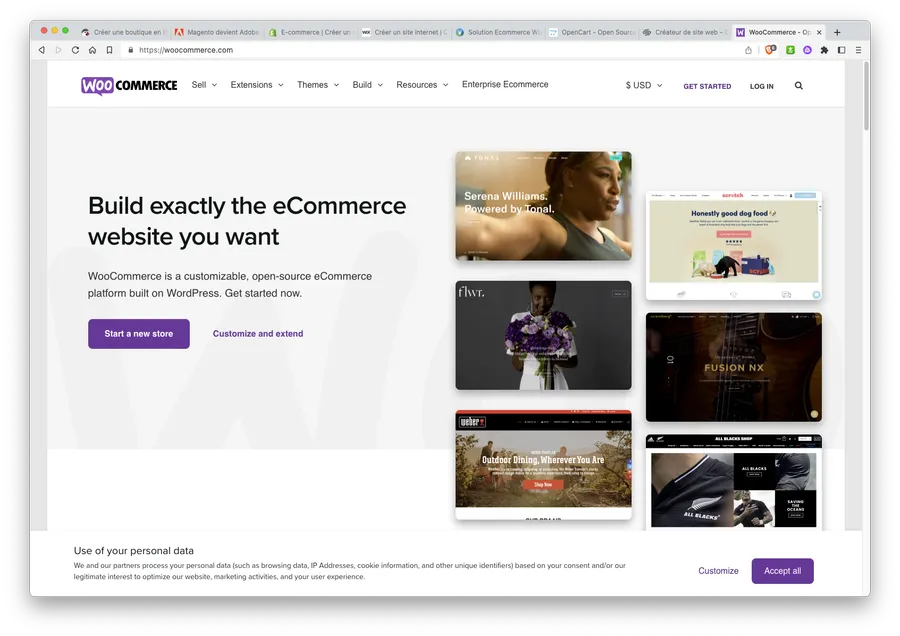
Task: Switch to the Shopify E-commerce tab
Action: (x=311, y=32)
